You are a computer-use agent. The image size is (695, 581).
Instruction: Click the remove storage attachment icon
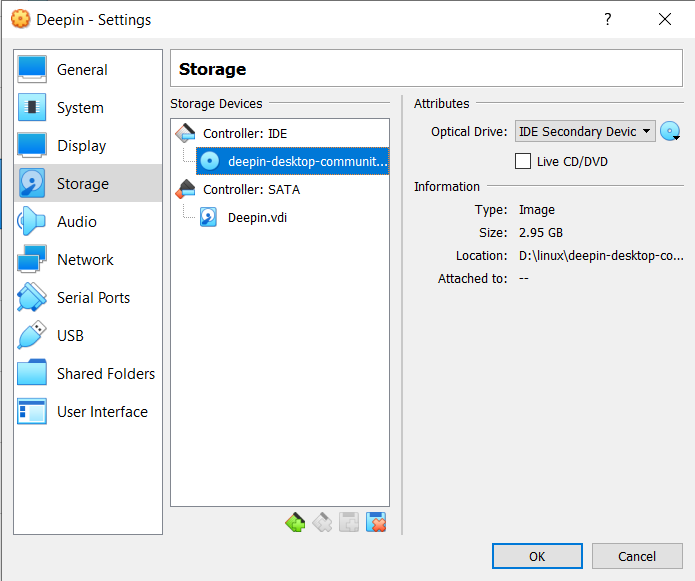tap(376, 522)
